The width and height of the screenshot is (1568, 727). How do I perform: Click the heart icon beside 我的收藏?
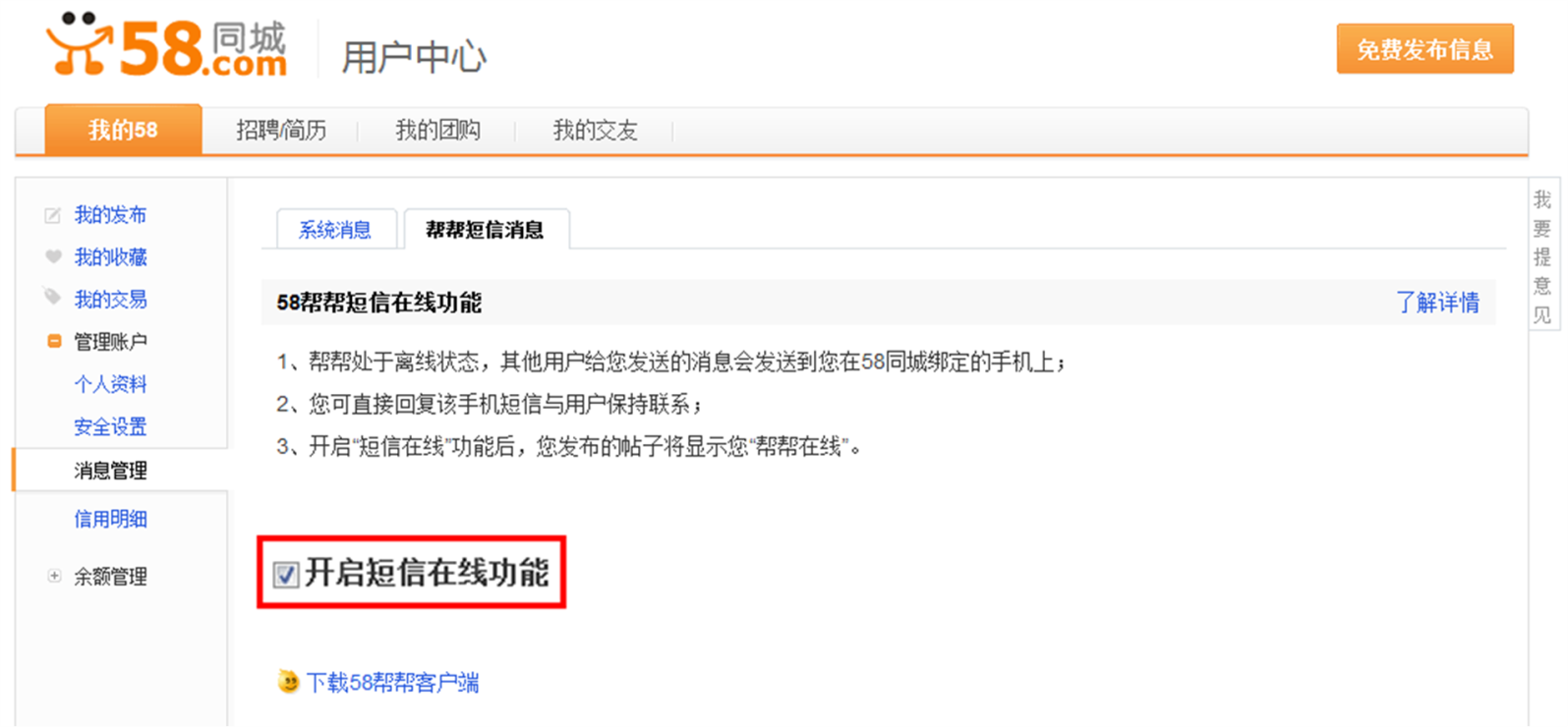pos(53,256)
